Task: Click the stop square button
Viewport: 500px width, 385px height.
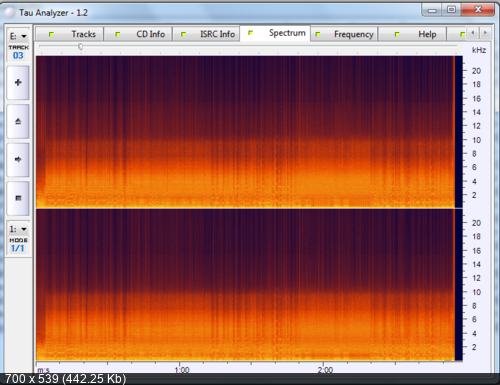Action: (x=18, y=198)
